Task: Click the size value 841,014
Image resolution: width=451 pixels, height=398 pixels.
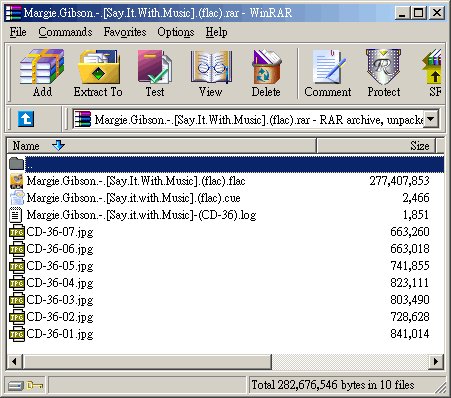Action: click(410, 334)
